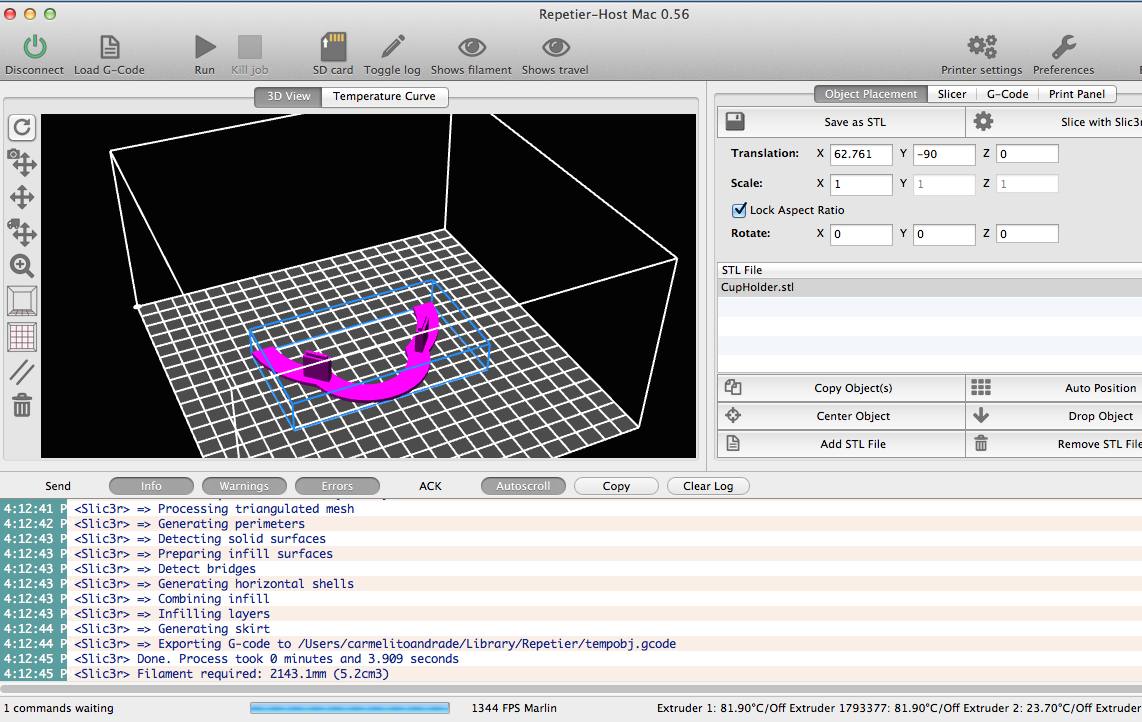Screen dimensions: 1142x722
Task: Click "1 commands waiting" in status bar
Action: click(x=59, y=708)
